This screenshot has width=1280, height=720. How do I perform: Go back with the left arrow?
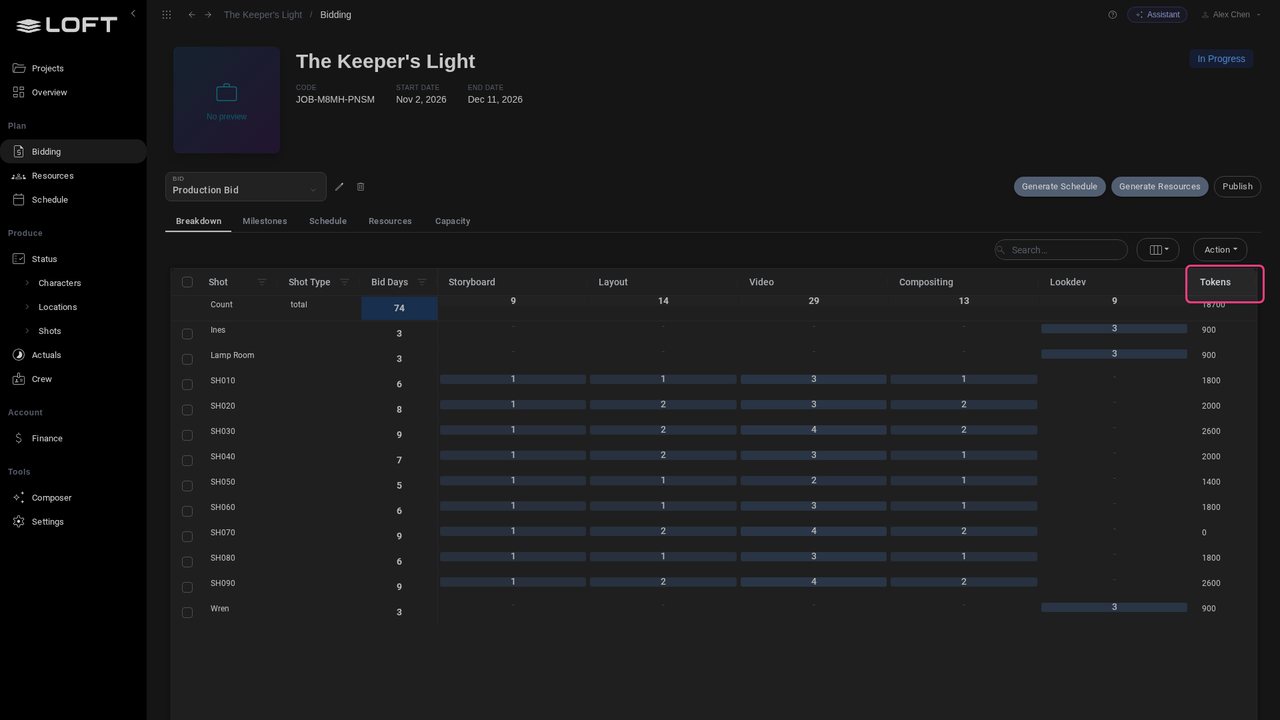tap(192, 15)
